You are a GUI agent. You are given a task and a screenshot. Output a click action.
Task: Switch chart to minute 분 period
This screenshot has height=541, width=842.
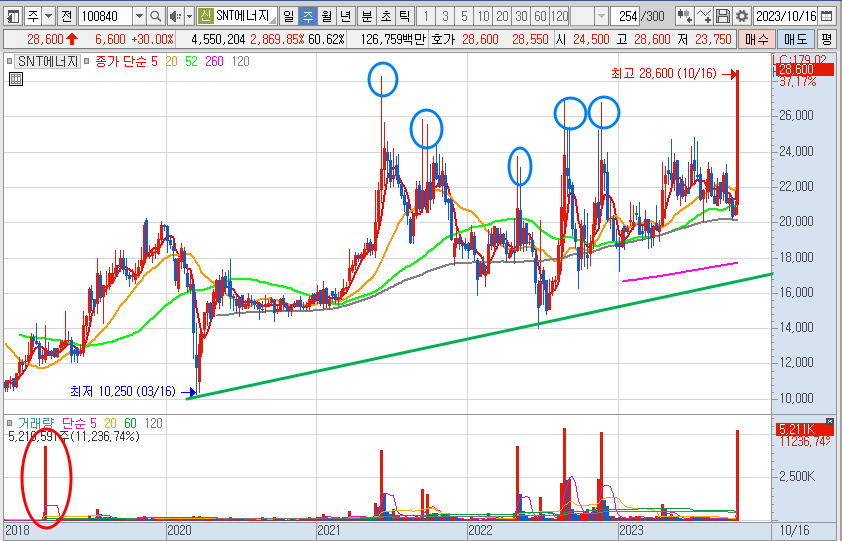click(x=367, y=17)
